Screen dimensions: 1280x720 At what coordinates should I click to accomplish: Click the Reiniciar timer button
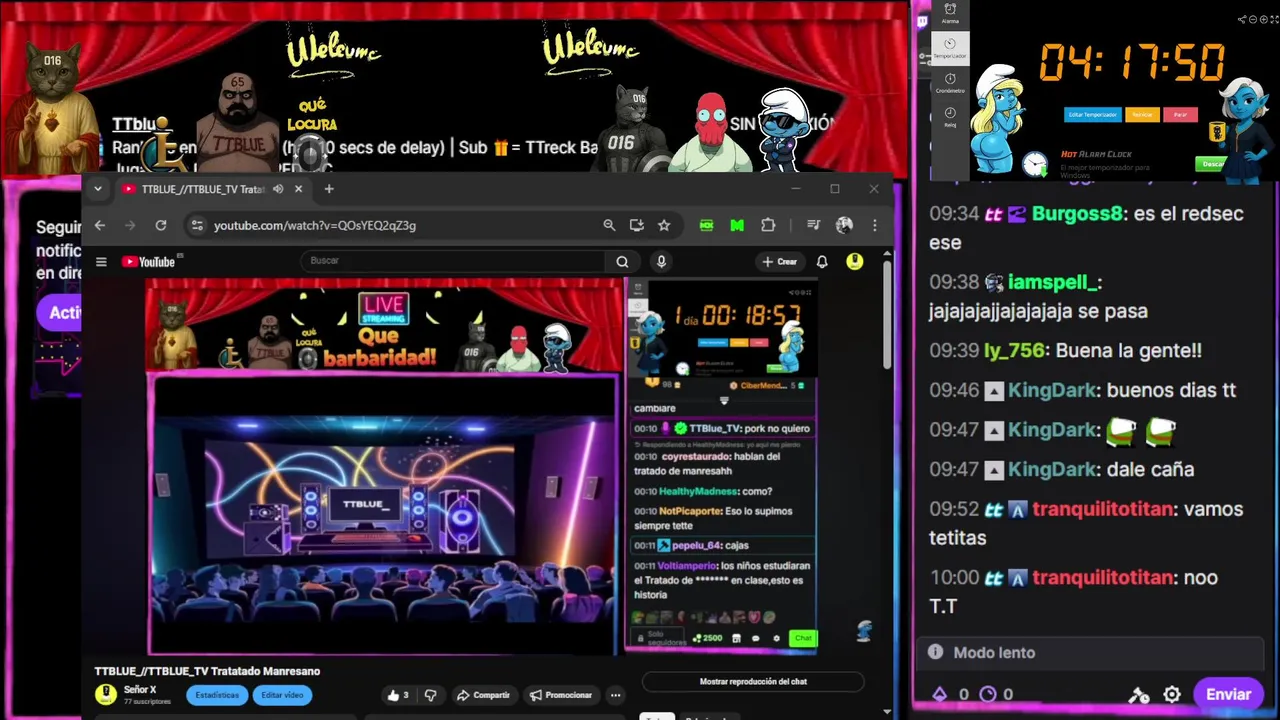click(x=1142, y=115)
